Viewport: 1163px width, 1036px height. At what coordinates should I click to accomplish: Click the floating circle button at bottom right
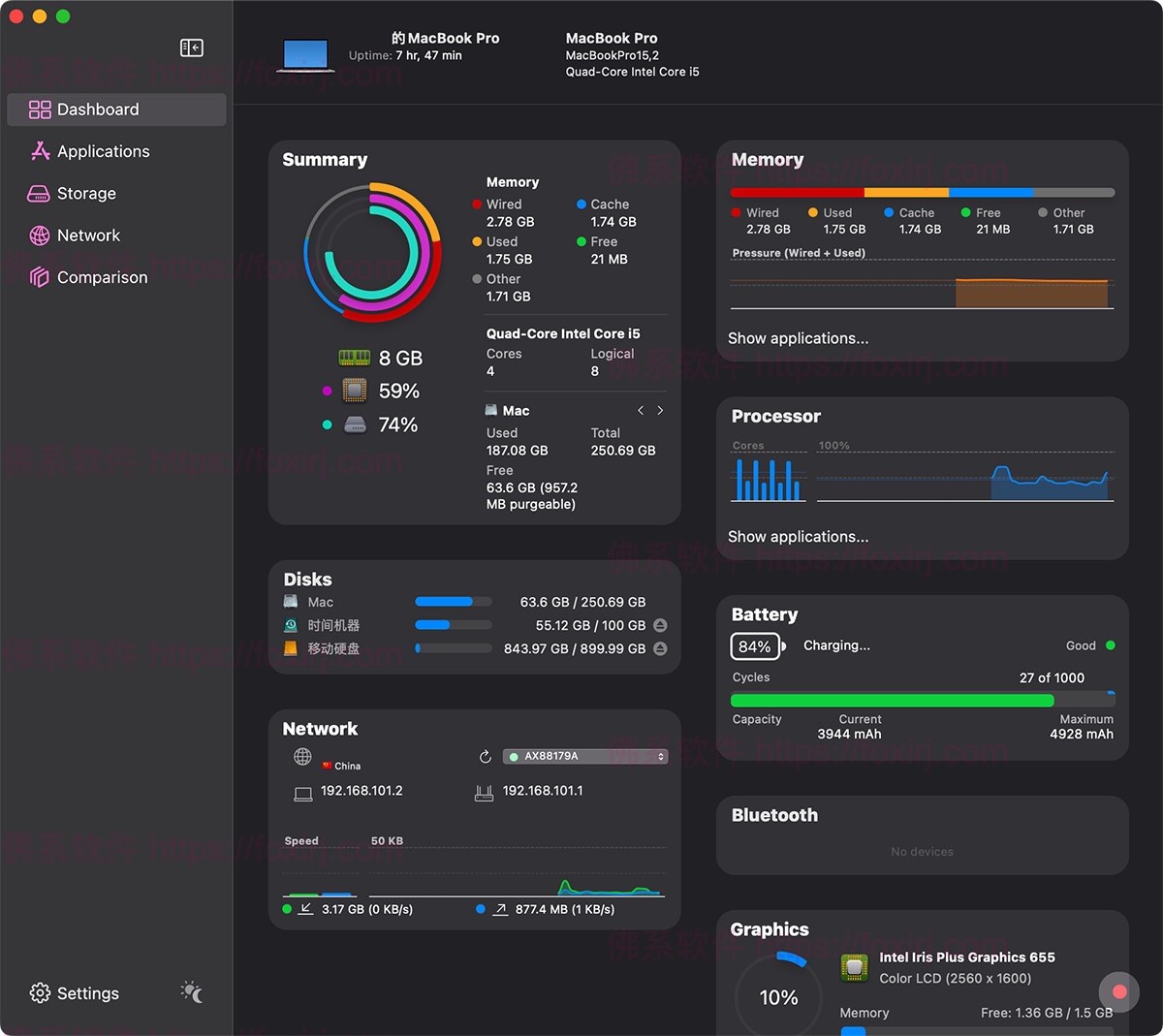[1118, 991]
